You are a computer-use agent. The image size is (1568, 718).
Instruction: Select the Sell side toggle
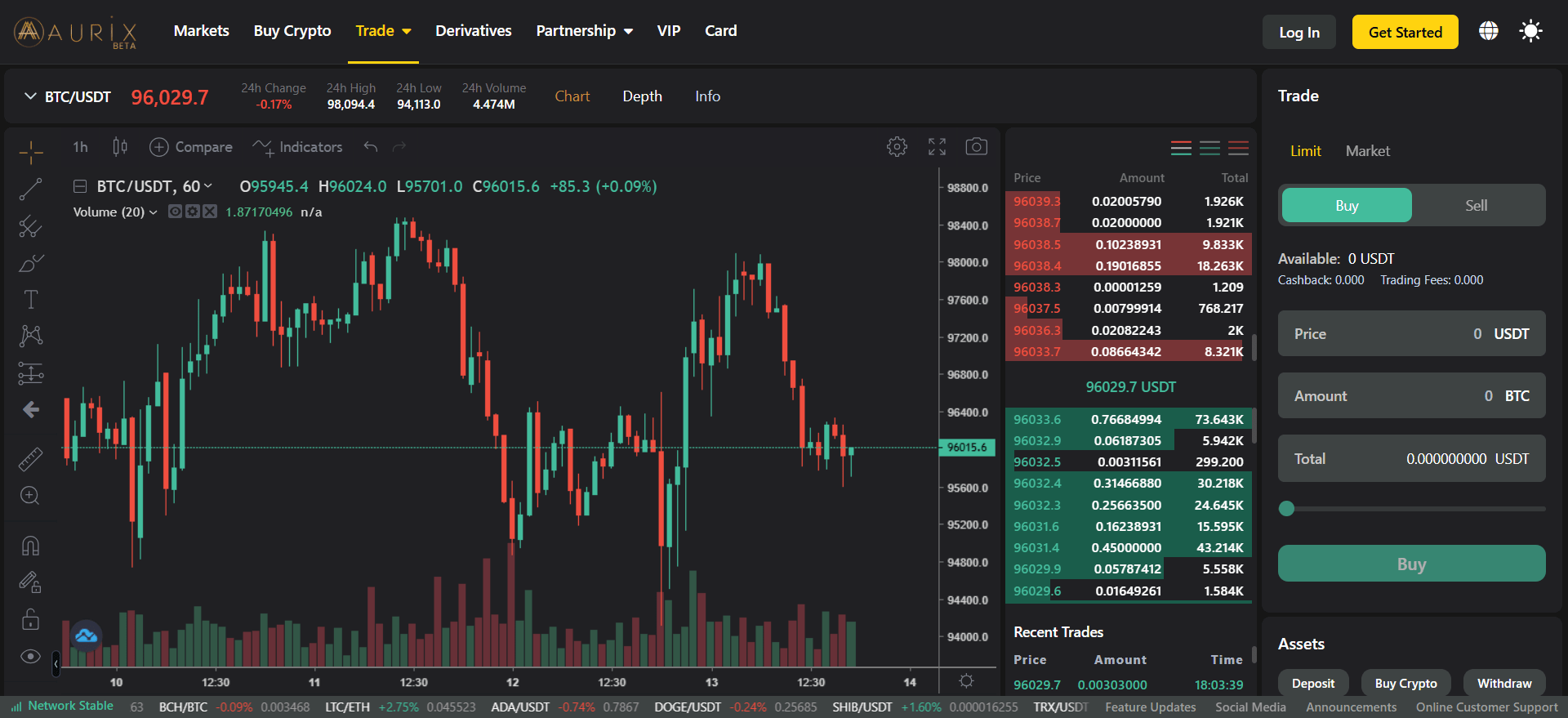click(1477, 206)
